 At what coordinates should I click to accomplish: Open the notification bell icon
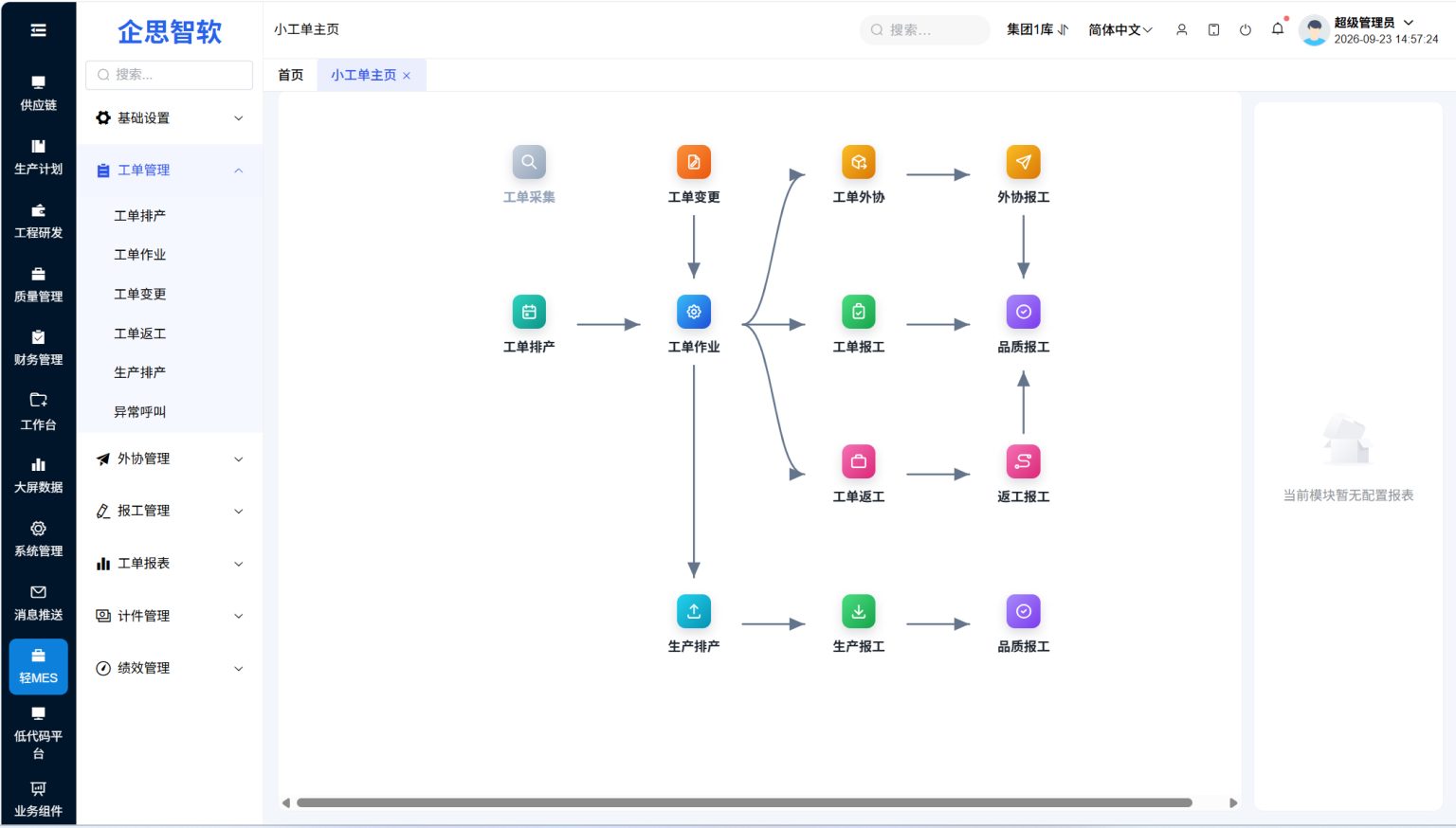1278,28
